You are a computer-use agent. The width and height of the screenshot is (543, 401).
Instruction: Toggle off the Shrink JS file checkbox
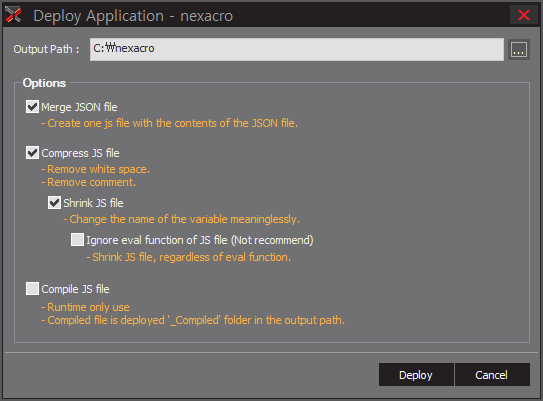coord(54,203)
